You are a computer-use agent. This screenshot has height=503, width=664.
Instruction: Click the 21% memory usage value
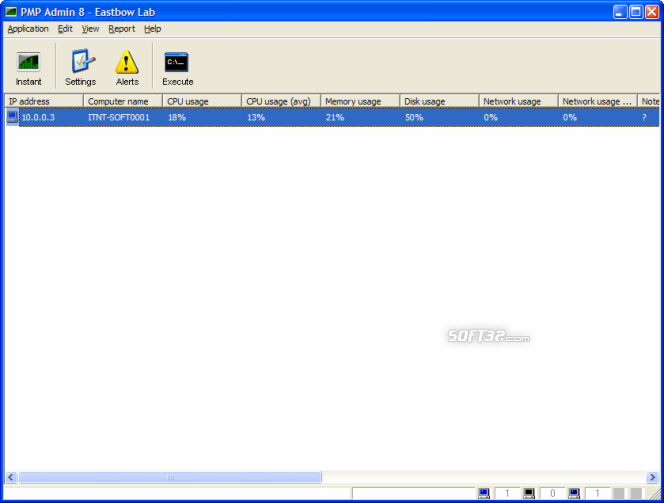click(x=335, y=117)
